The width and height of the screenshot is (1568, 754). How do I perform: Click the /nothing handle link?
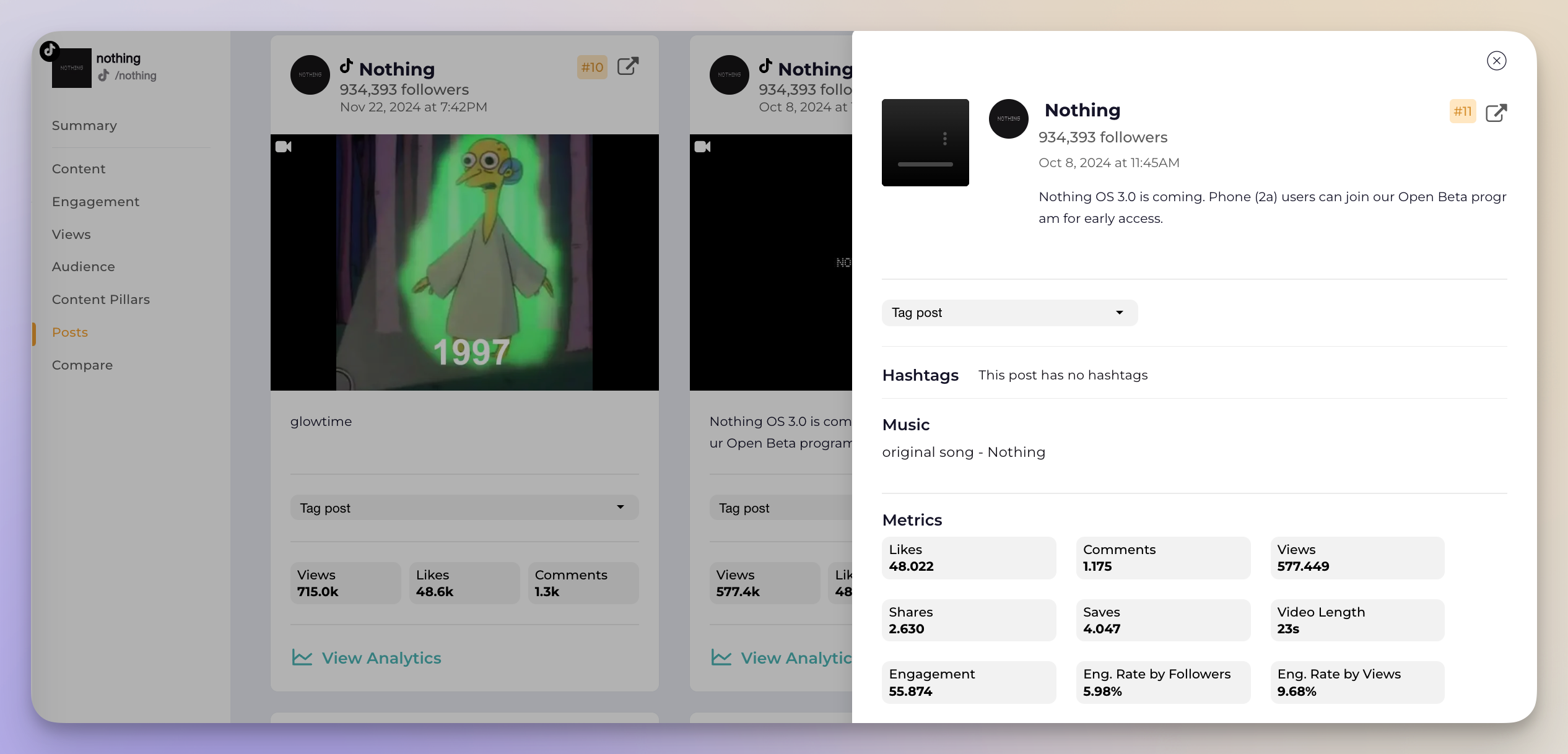135,76
